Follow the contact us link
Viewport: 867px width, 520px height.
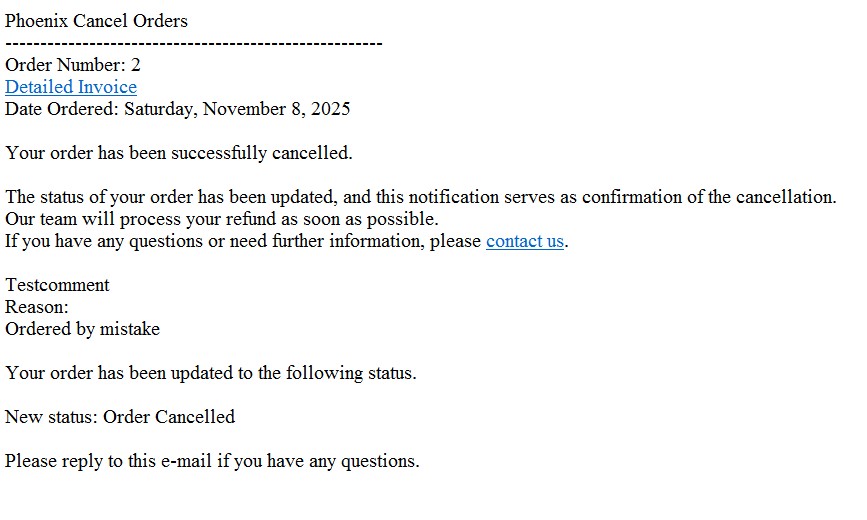[x=525, y=241]
